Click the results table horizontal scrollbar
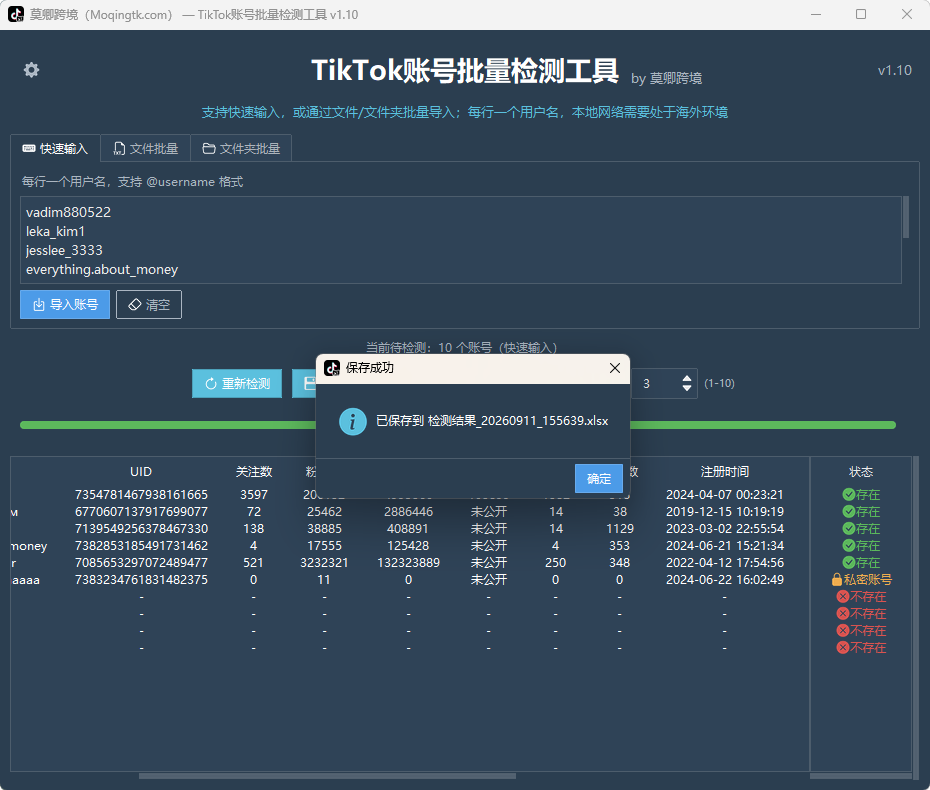Image resolution: width=930 pixels, height=790 pixels. [327, 776]
